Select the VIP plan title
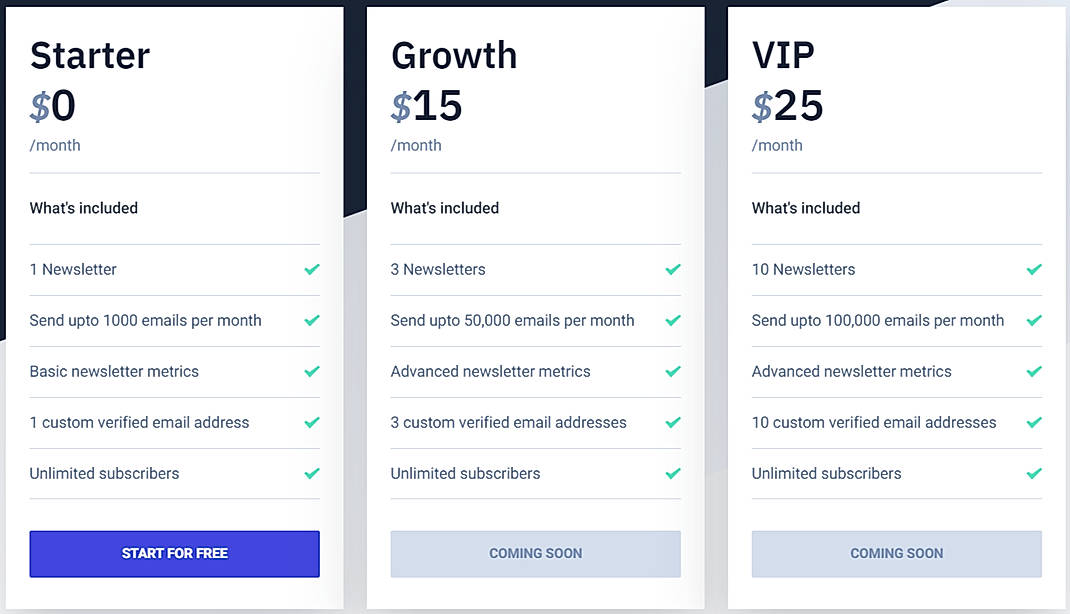This screenshot has width=1070, height=614. coord(785,56)
